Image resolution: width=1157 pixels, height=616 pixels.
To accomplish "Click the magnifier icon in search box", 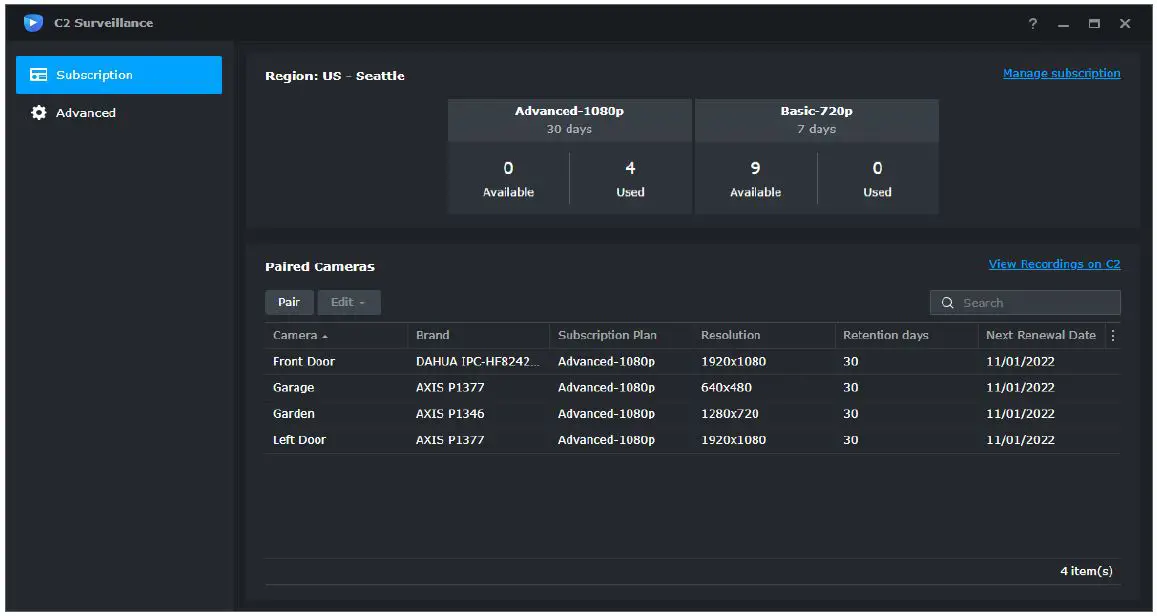I will tap(947, 303).
